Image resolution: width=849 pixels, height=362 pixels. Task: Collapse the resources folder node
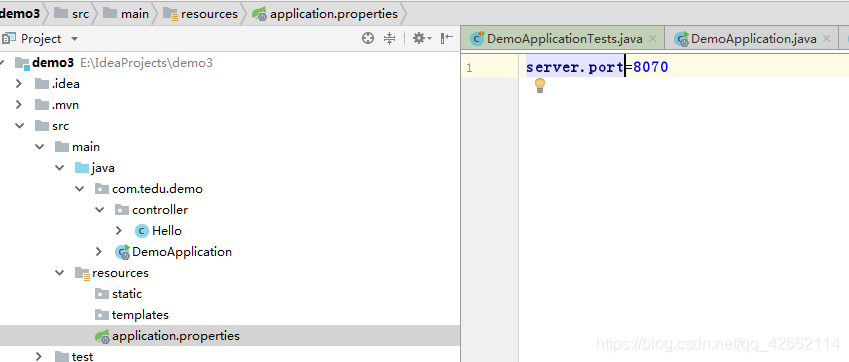60,273
